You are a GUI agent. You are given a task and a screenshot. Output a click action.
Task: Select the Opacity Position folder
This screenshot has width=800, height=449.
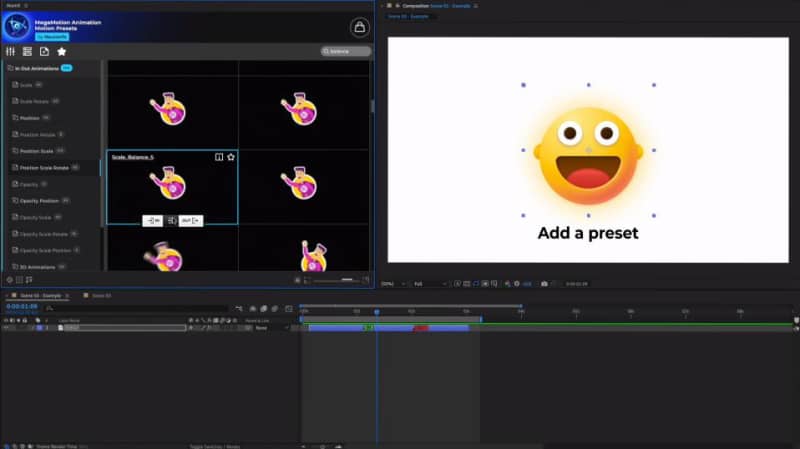pos(39,201)
